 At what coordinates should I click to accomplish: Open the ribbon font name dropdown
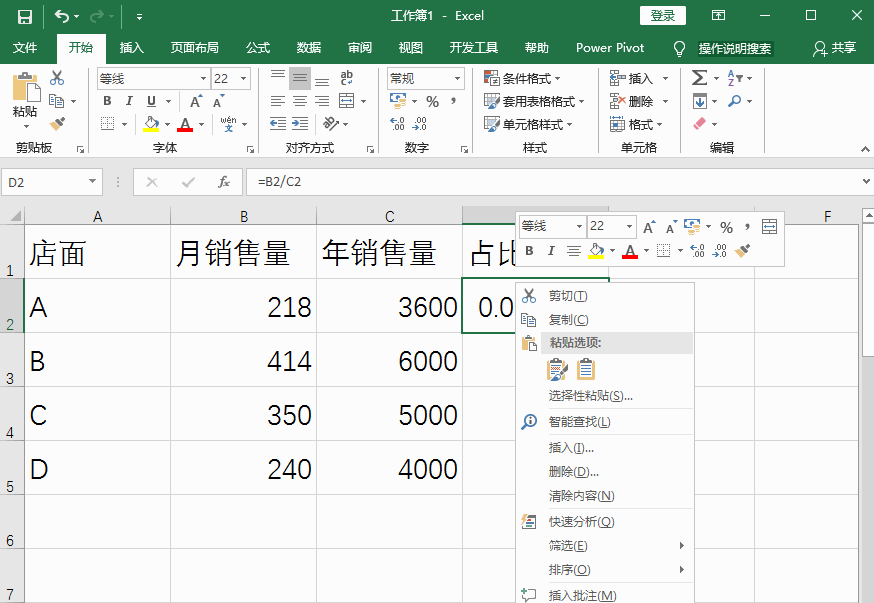point(203,79)
